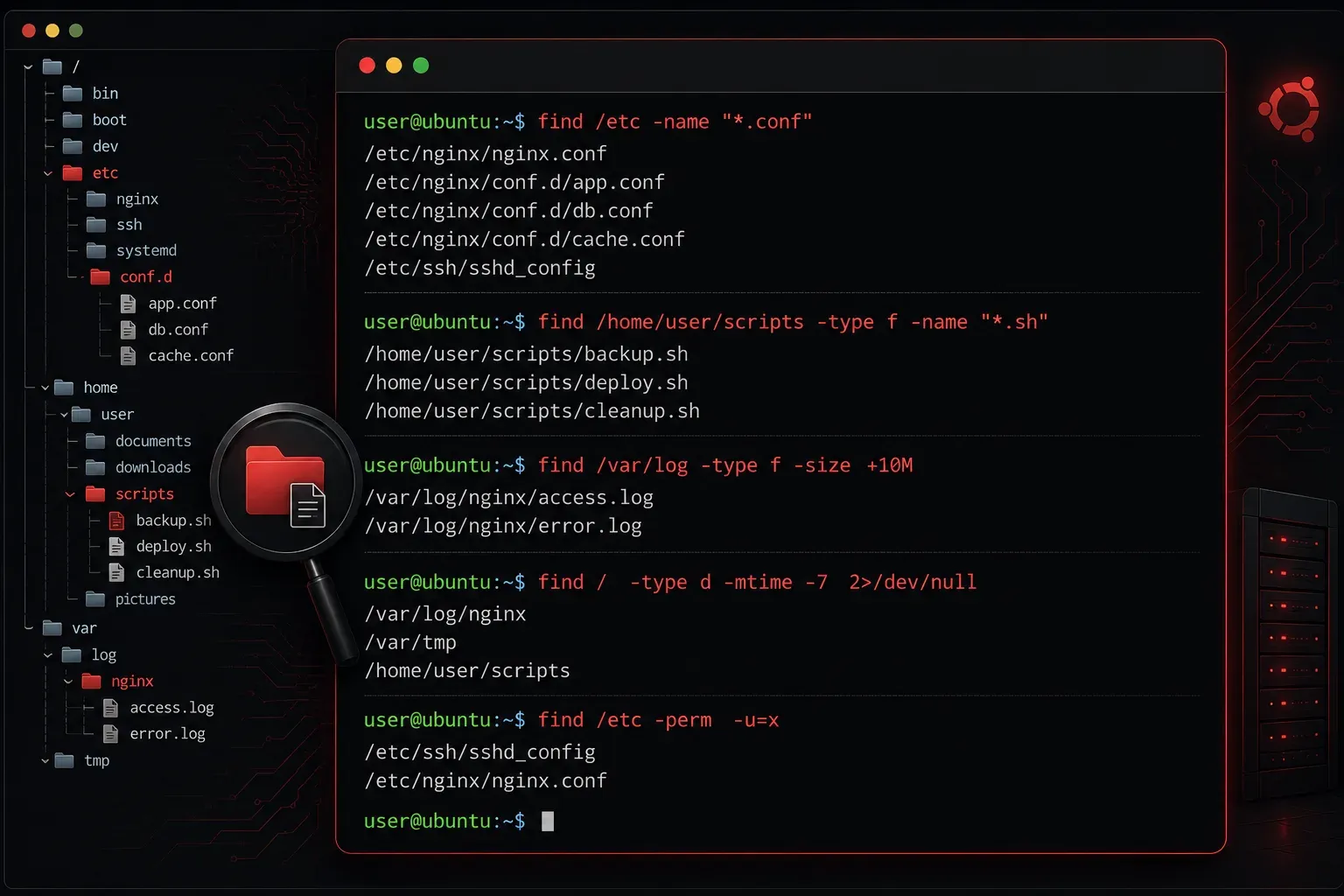The image size is (1344, 896).
Task: Open the nginx folder icon under etc
Action: 96,199
